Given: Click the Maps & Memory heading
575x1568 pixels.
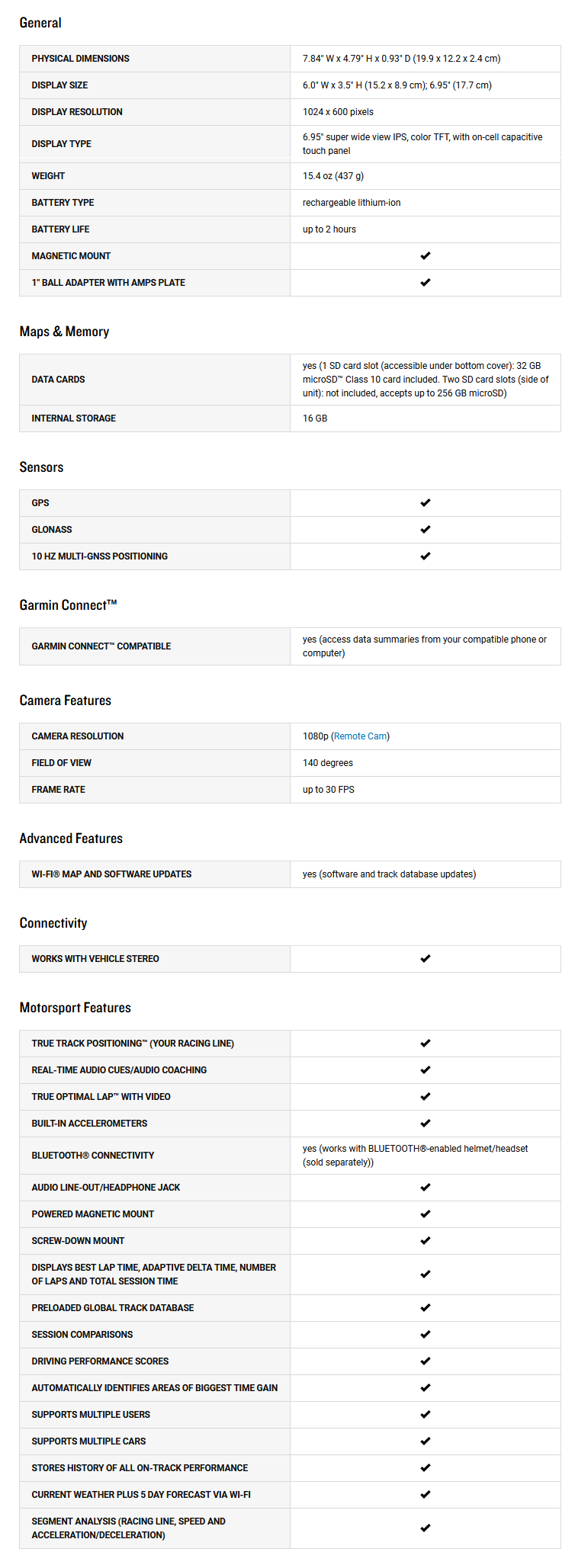Looking at the screenshot, I should coord(64,332).
